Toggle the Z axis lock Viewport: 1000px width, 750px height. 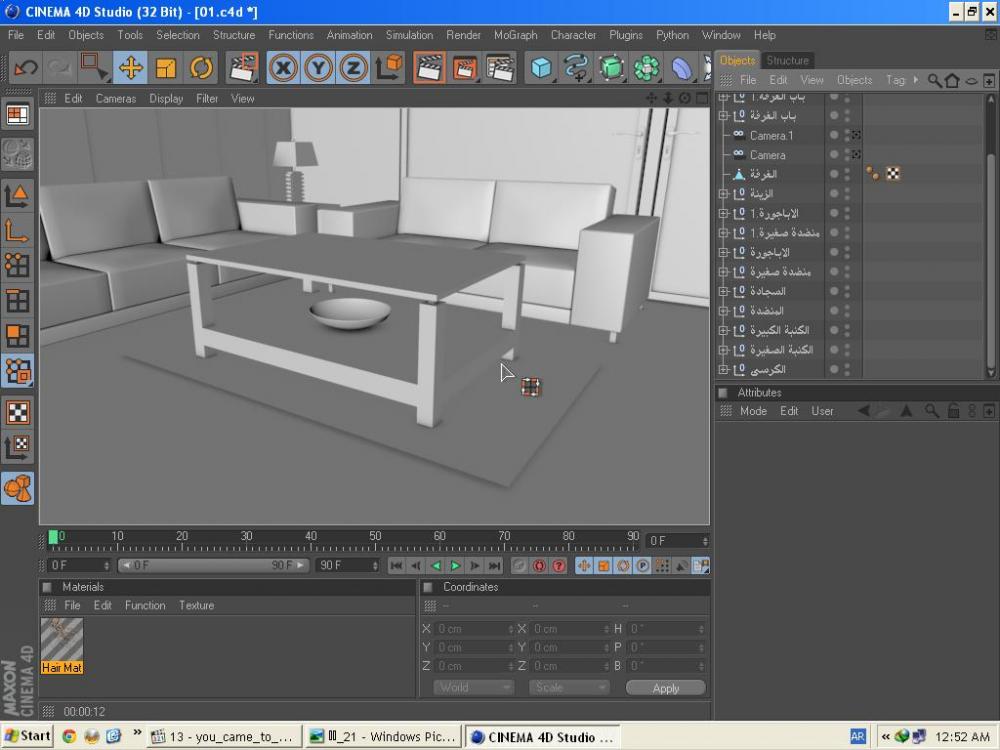pos(353,68)
